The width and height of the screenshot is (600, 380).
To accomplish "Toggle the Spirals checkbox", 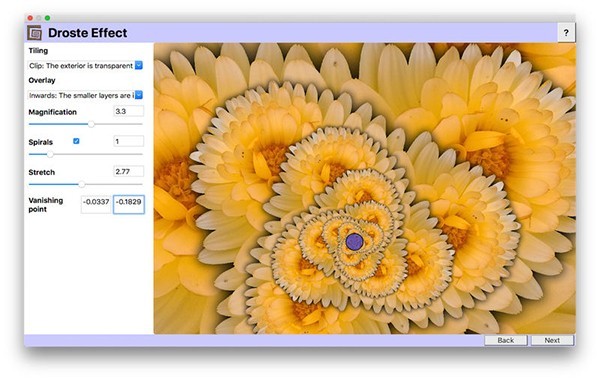I will point(76,141).
